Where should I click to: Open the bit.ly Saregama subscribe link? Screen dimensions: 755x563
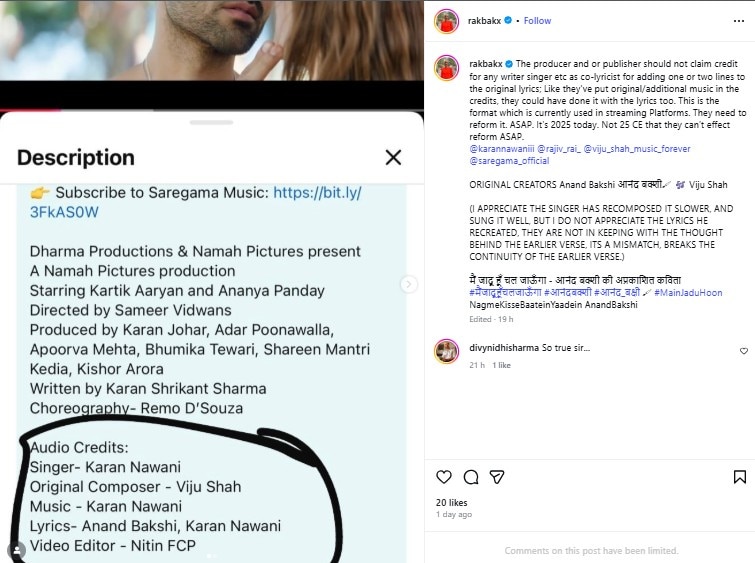click(x=317, y=192)
